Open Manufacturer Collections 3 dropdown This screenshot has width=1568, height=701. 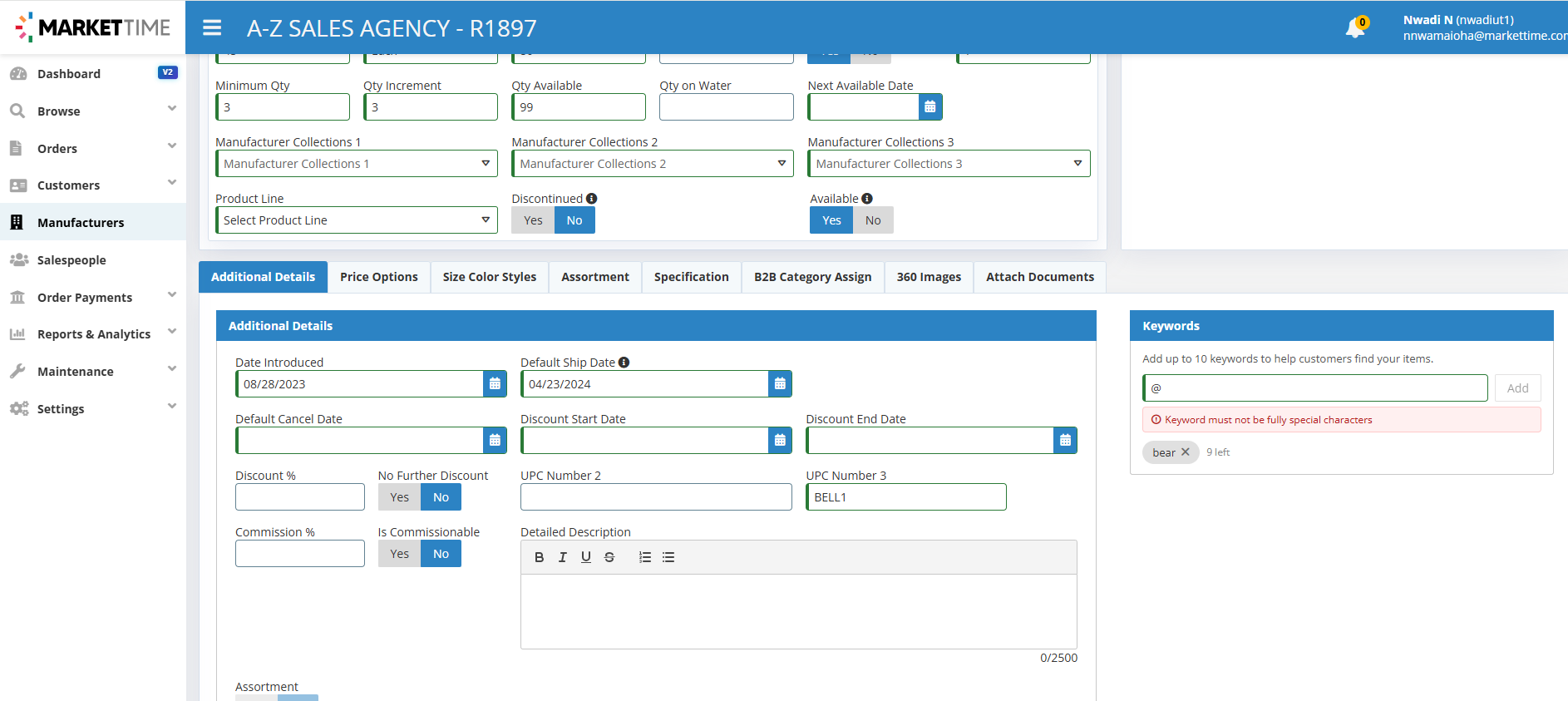[x=949, y=164]
